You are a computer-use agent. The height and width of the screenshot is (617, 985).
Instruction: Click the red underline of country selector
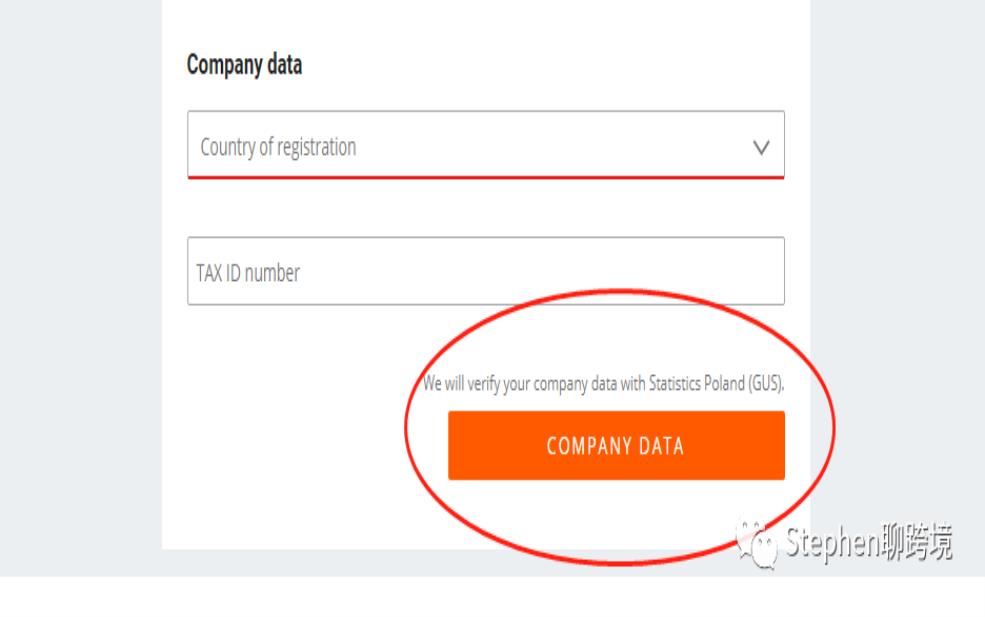pyautogui.click(x=486, y=177)
